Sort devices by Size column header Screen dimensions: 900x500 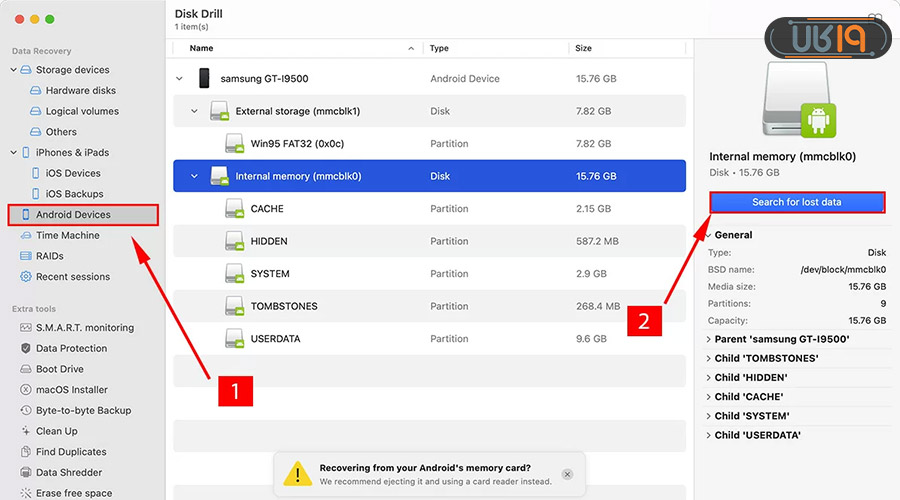click(584, 48)
